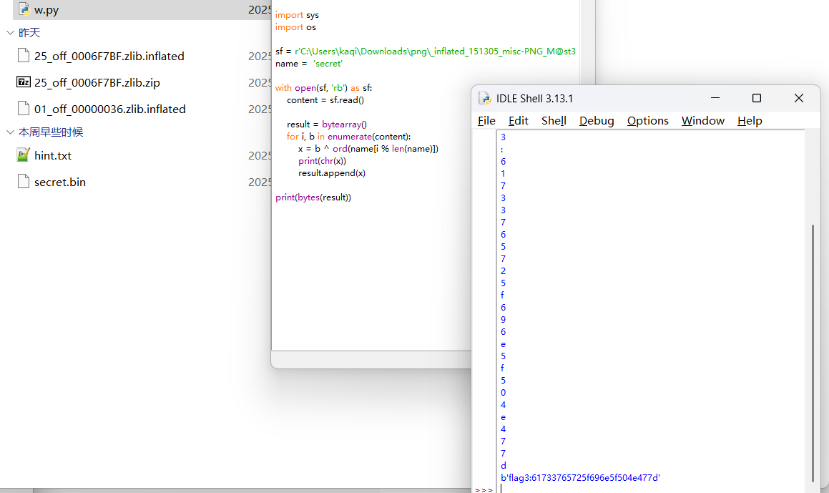Open the Help menu in IDLE
The image size is (829, 493).
click(x=749, y=121)
